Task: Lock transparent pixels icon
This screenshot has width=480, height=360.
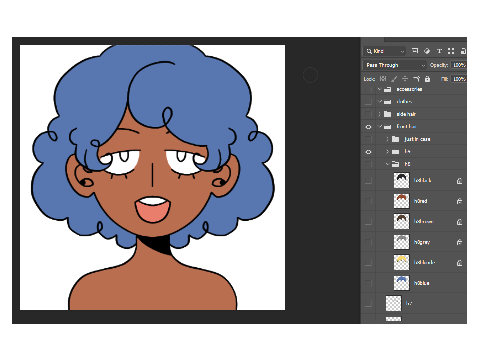Action: pos(383,79)
